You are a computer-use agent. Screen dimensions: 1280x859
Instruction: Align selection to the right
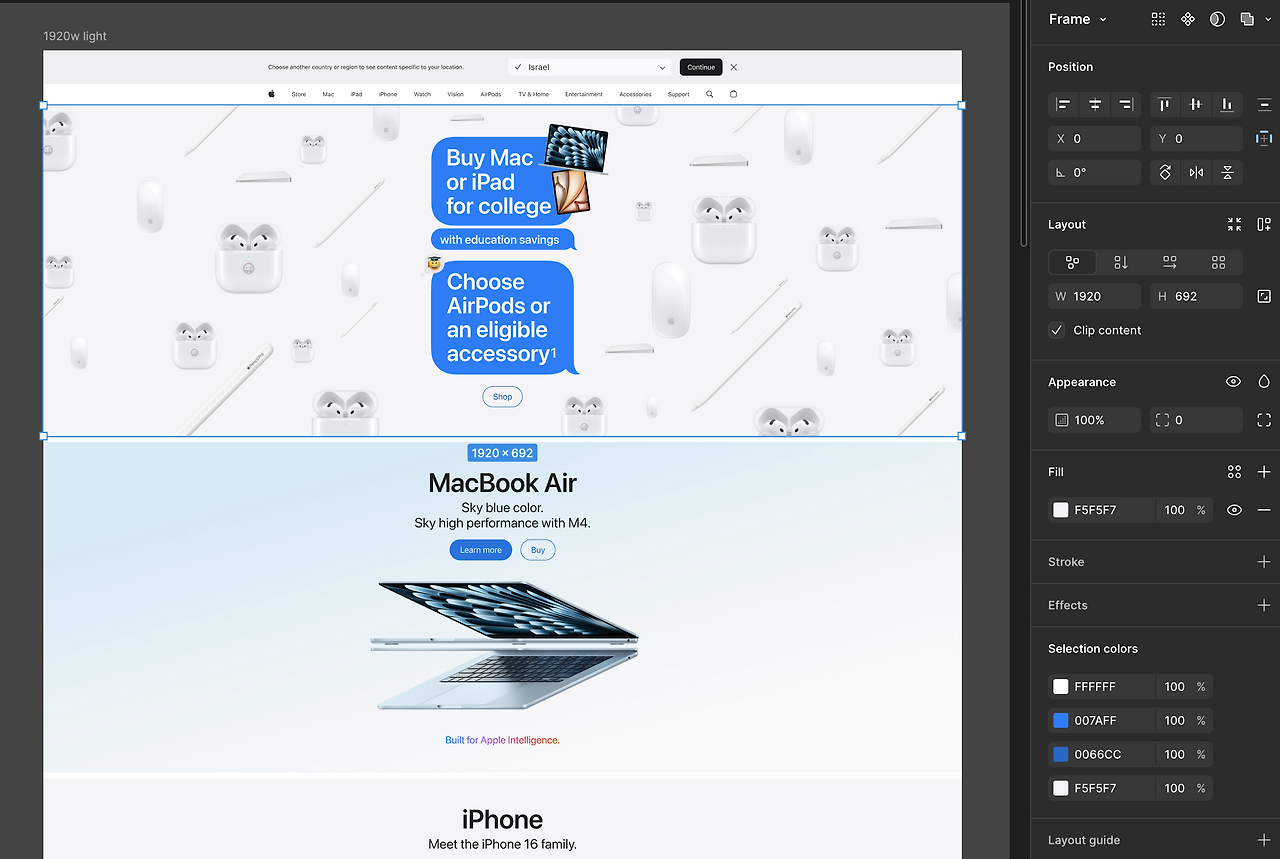pyautogui.click(x=1126, y=104)
